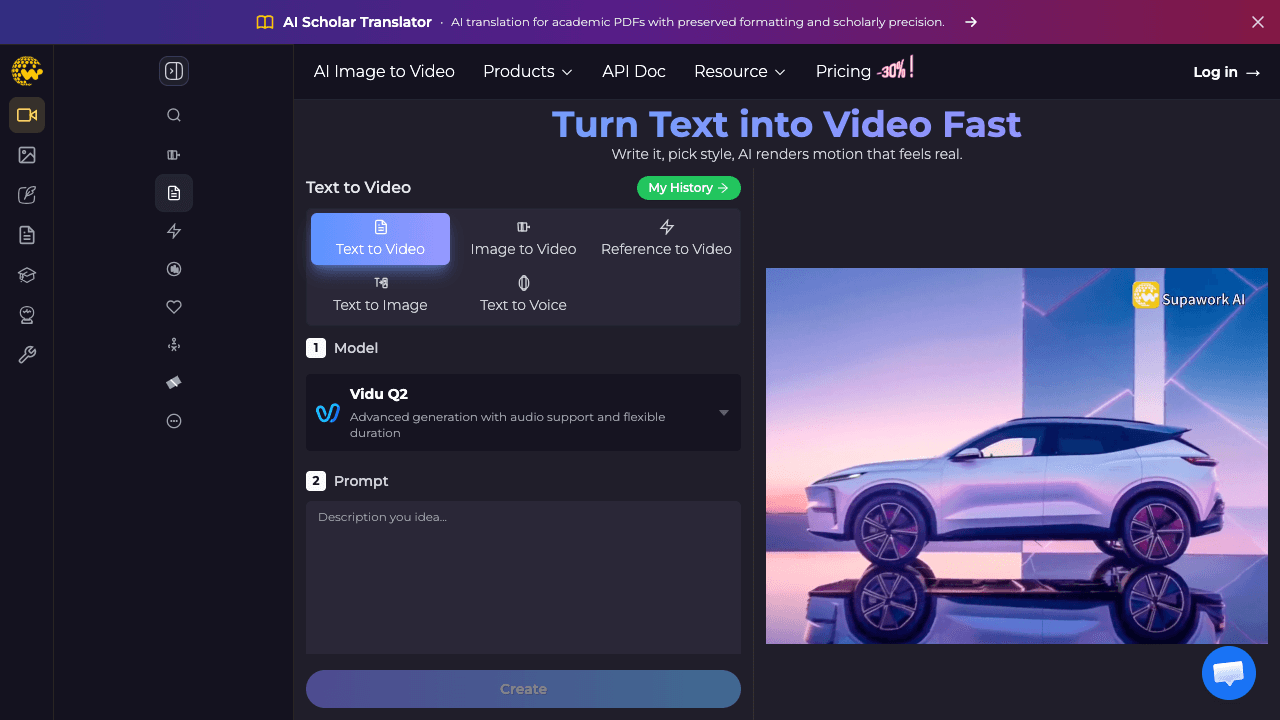The image size is (1280, 720).
Task: Open the graduation cap learning section
Action: 26,274
